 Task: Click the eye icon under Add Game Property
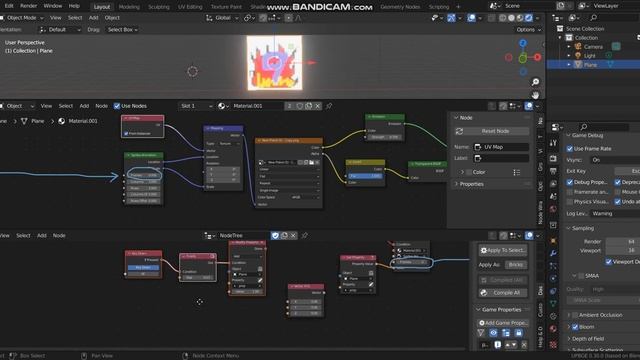[x=493, y=333]
